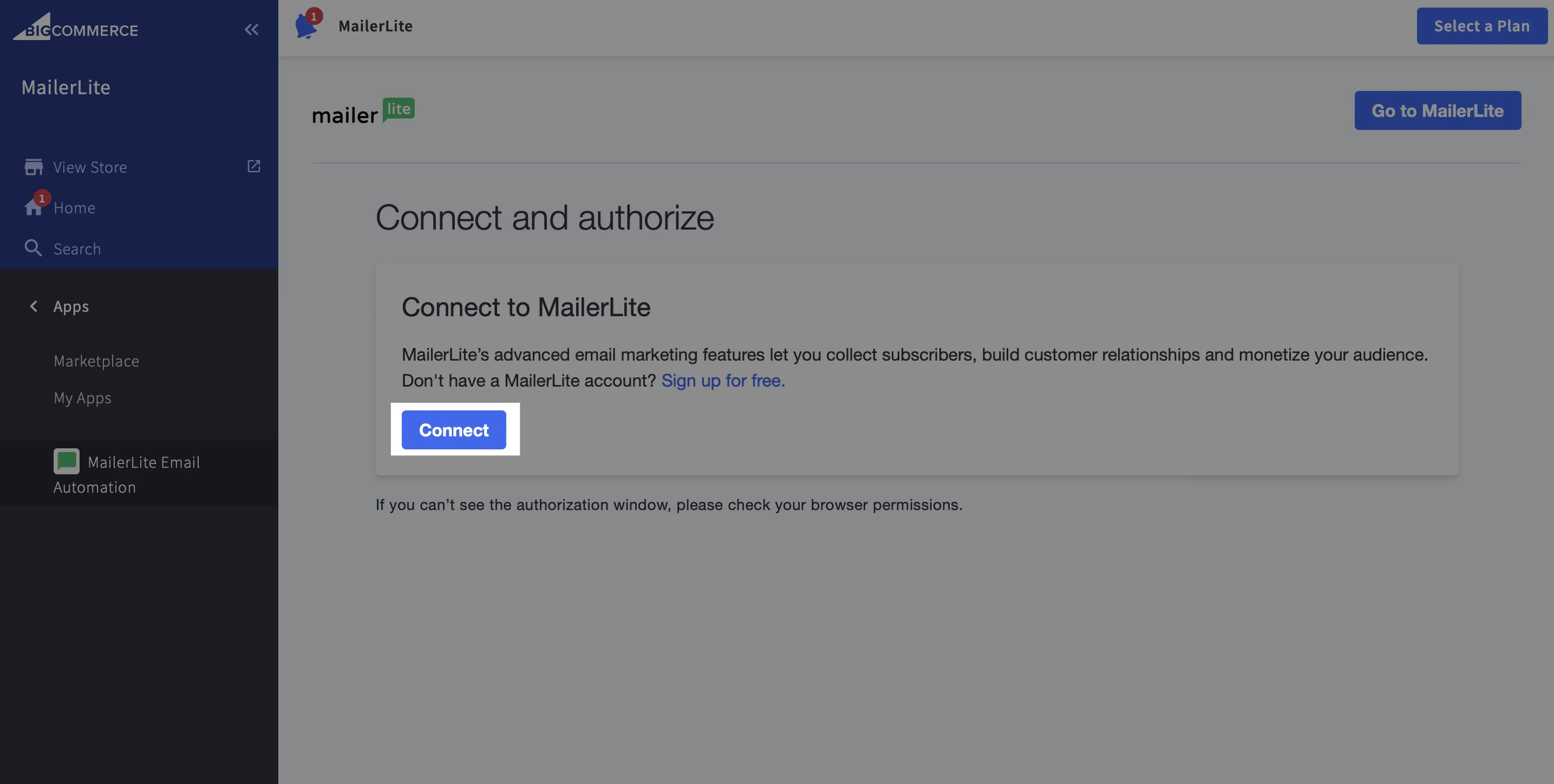1554x784 pixels.
Task: Click the MailerLite app green icon
Action: click(67, 461)
